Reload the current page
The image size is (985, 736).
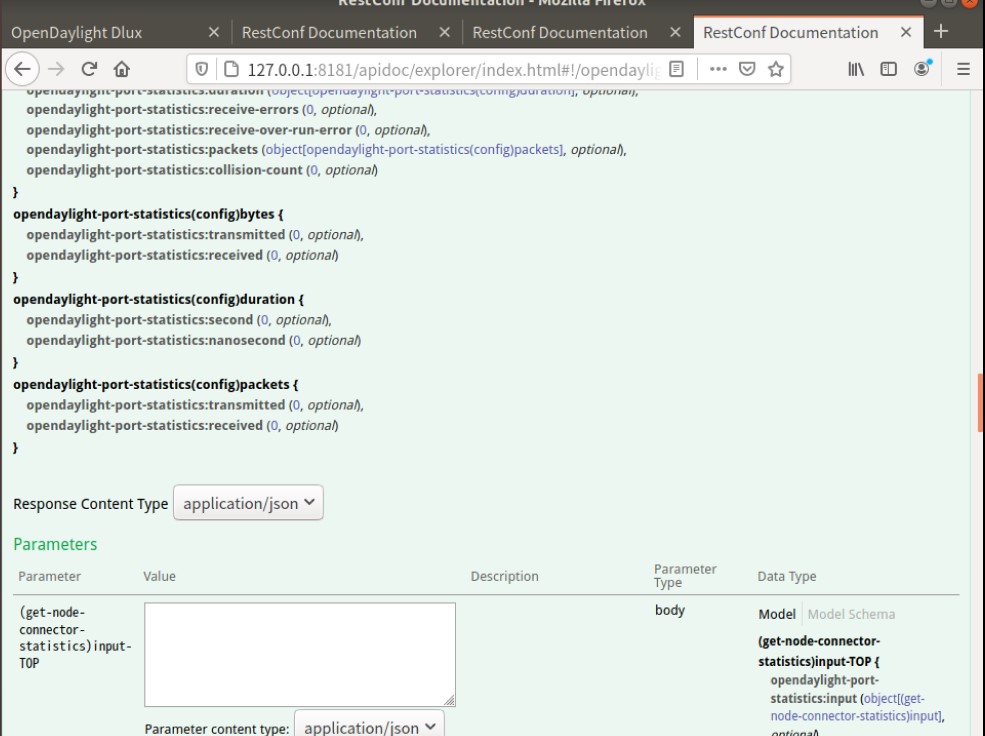tap(89, 69)
